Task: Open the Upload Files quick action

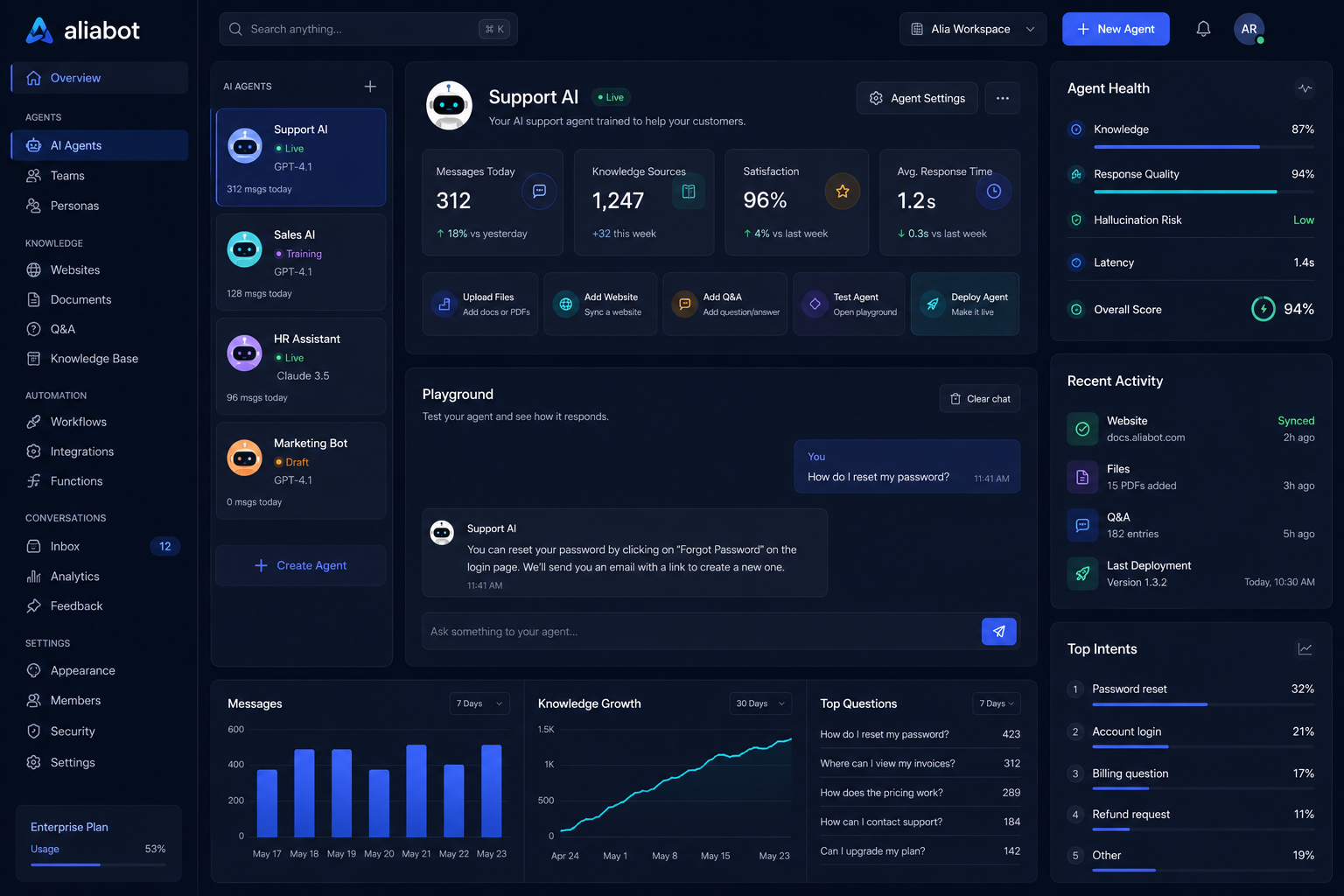Action: 479,304
